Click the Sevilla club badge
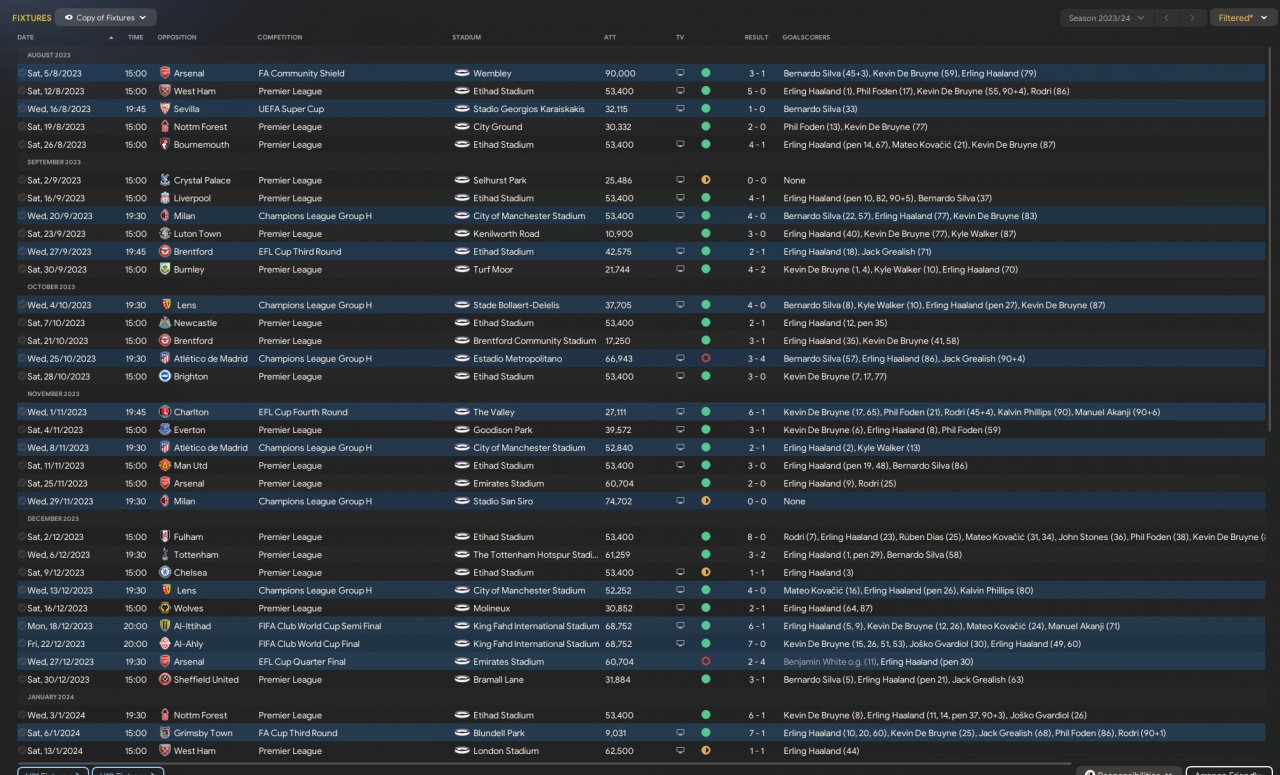Image resolution: width=1280 pixels, height=775 pixels. [x=165, y=109]
